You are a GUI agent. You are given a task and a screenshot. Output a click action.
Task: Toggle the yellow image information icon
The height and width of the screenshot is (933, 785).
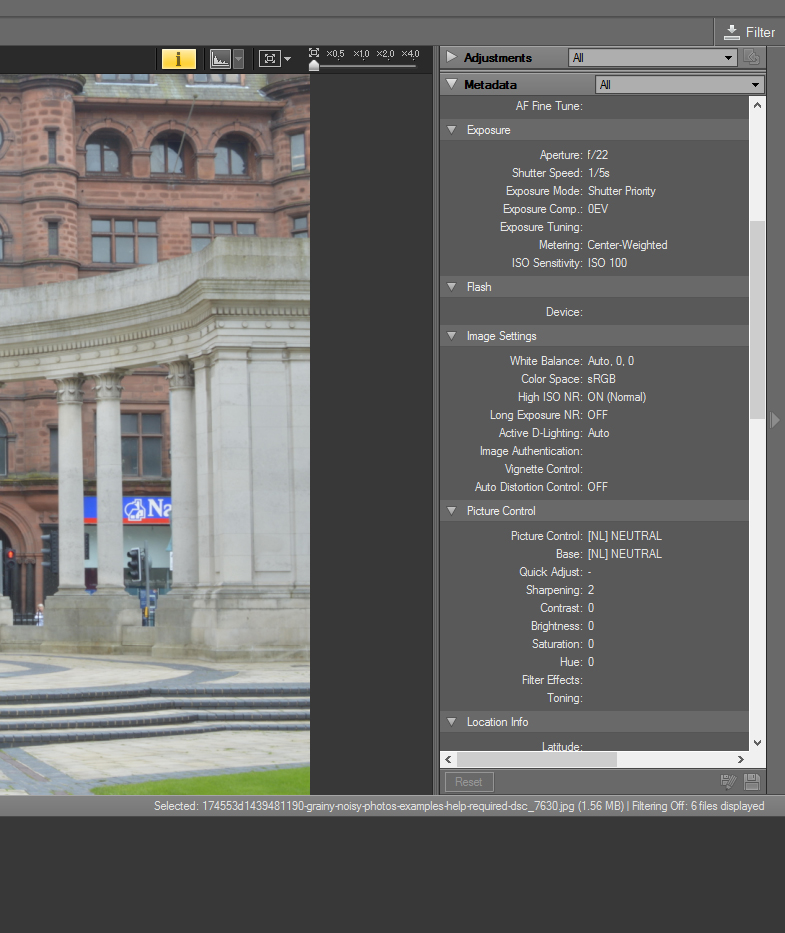[x=178, y=59]
